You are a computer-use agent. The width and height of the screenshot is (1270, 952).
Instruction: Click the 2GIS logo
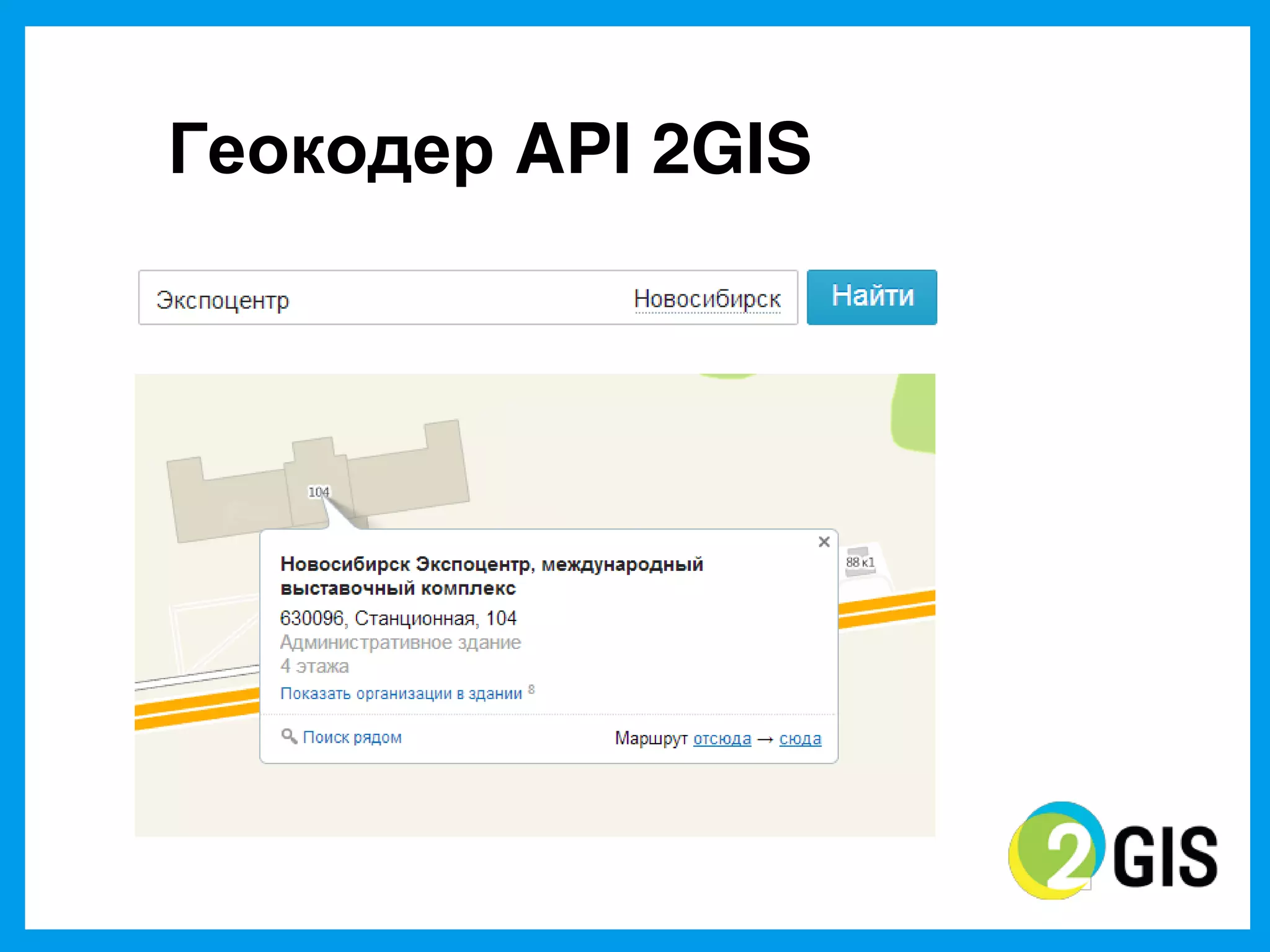(1112, 850)
